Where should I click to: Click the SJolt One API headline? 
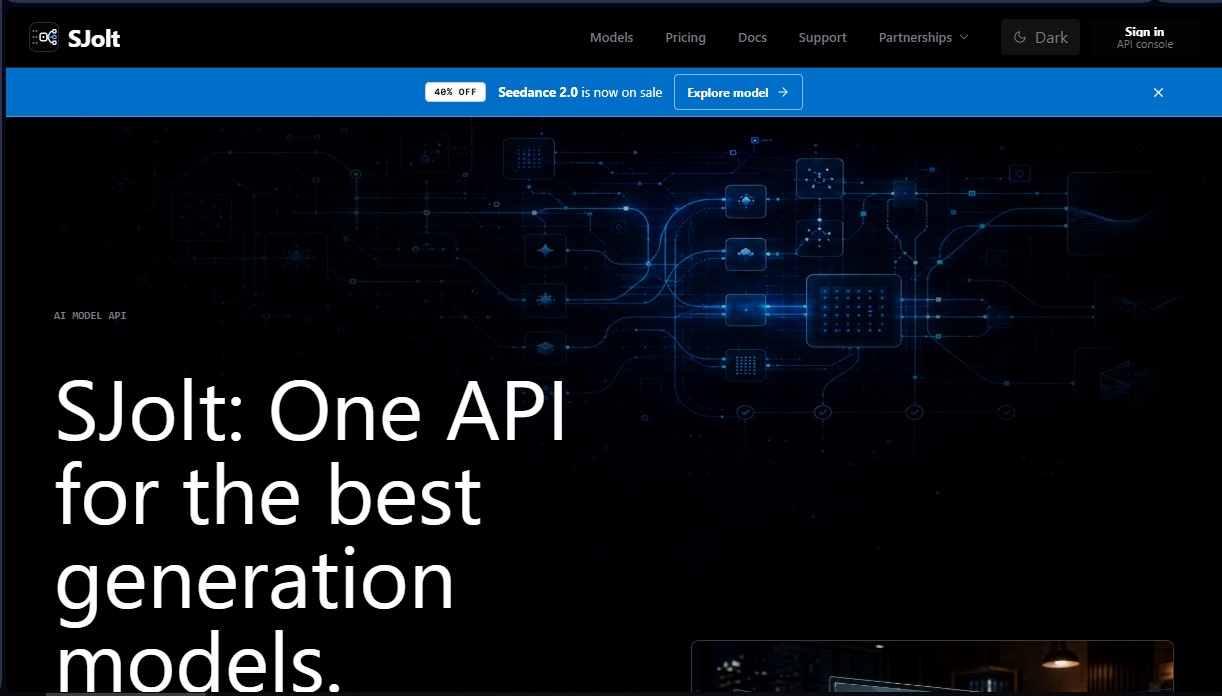[x=310, y=535]
